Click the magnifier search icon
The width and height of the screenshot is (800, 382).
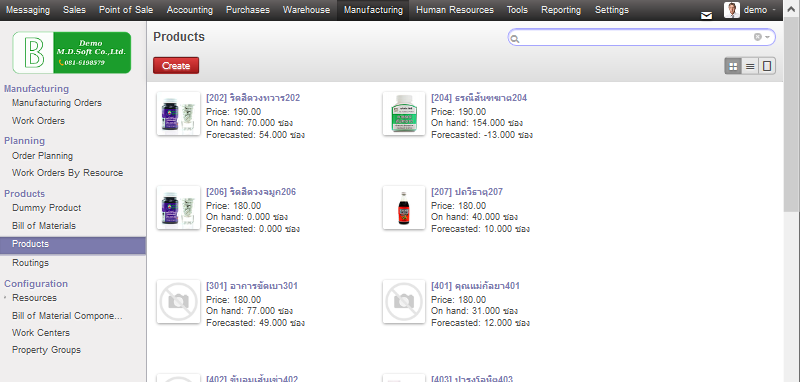click(x=515, y=39)
